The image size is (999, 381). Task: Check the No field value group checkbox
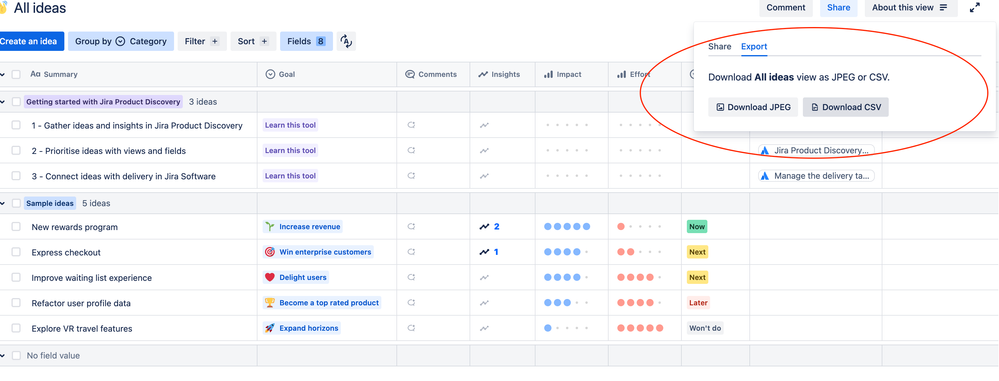tap(16, 356)
